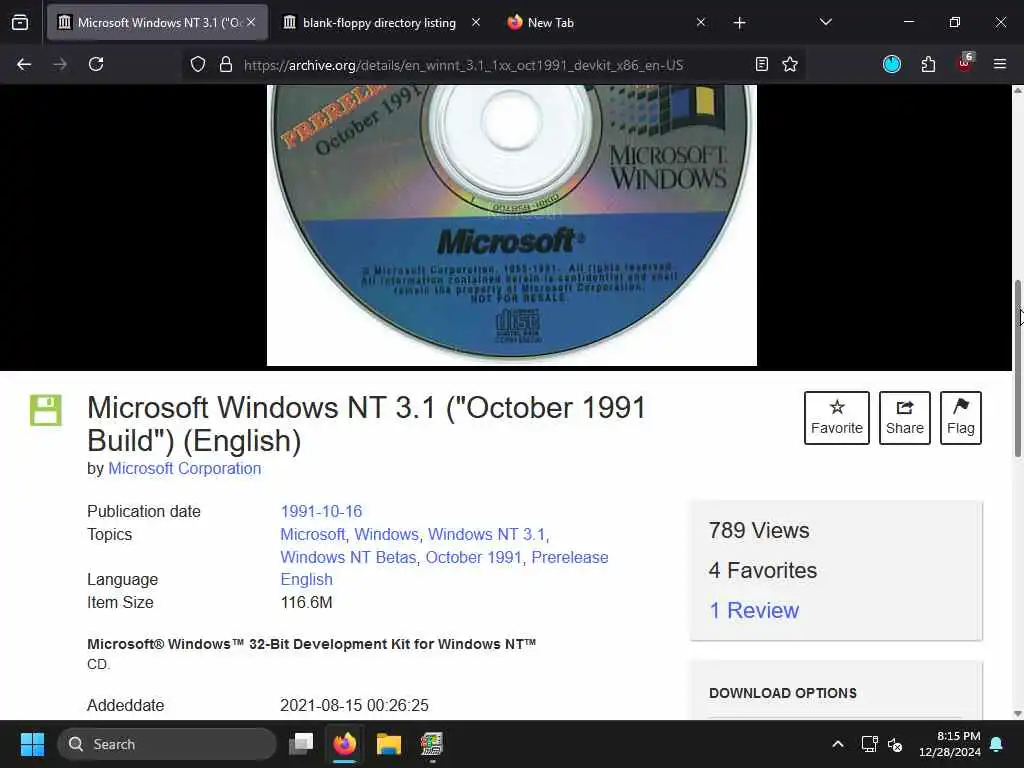
Task: Expand the list all tabs chevron
Action: [825, 22]
